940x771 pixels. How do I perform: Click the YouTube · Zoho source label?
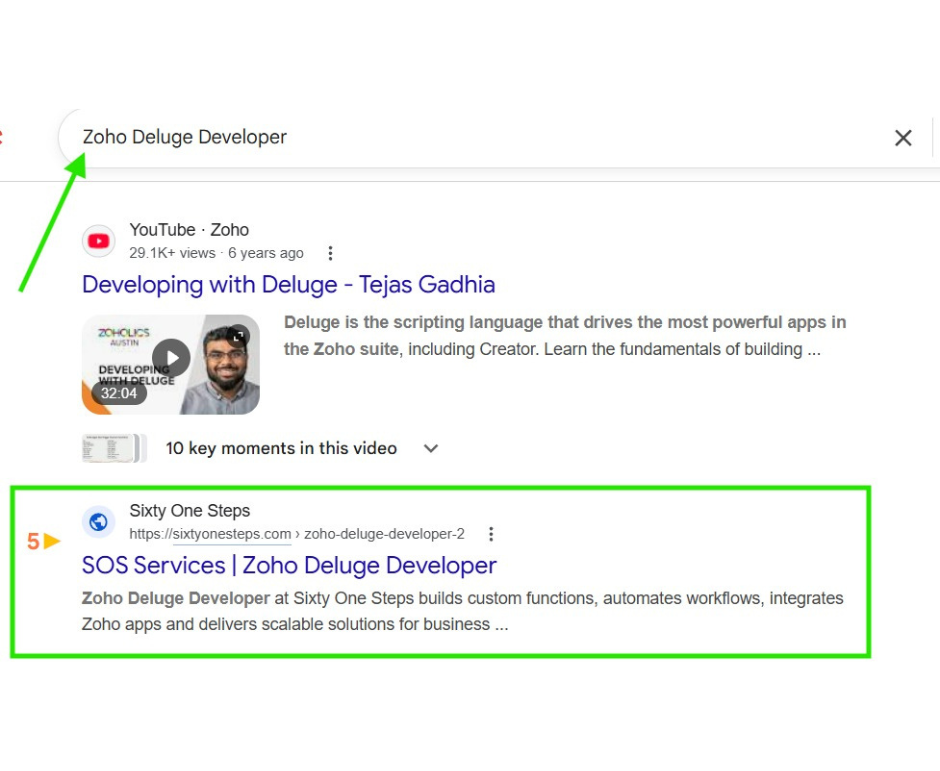tap(189, 230)
